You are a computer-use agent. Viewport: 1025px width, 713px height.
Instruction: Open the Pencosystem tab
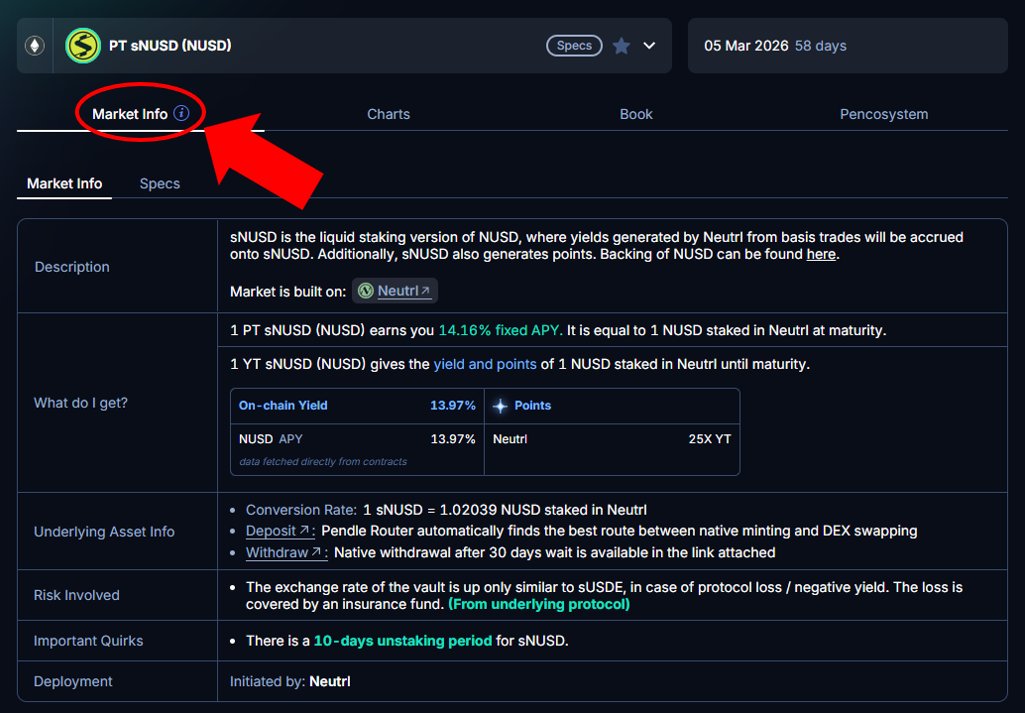(884, 114)
